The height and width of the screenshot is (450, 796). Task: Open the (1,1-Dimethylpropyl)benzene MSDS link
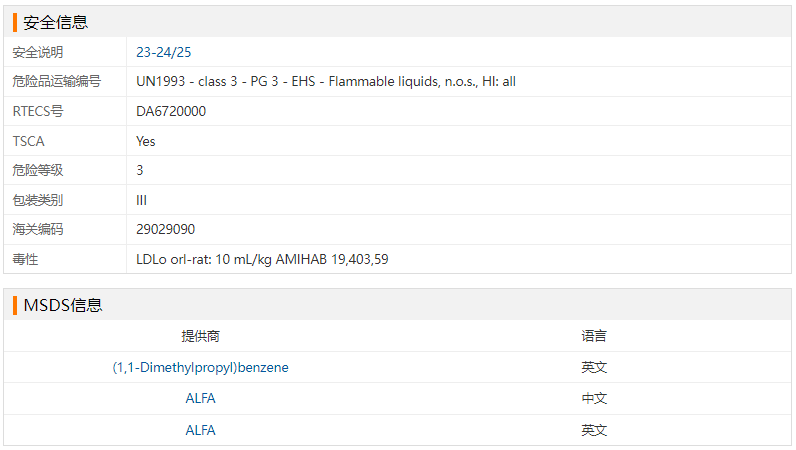coord(200,367)
